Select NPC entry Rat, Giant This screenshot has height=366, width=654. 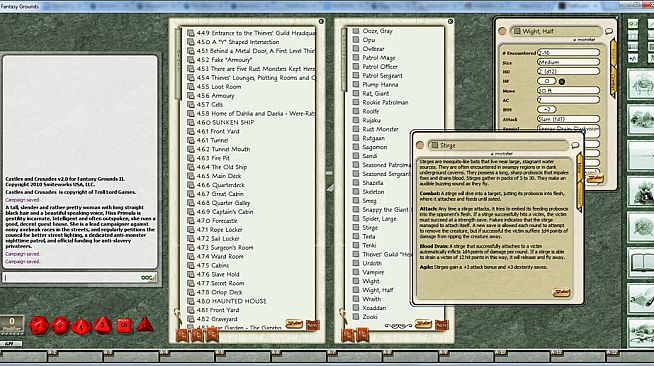pos(376,93)
